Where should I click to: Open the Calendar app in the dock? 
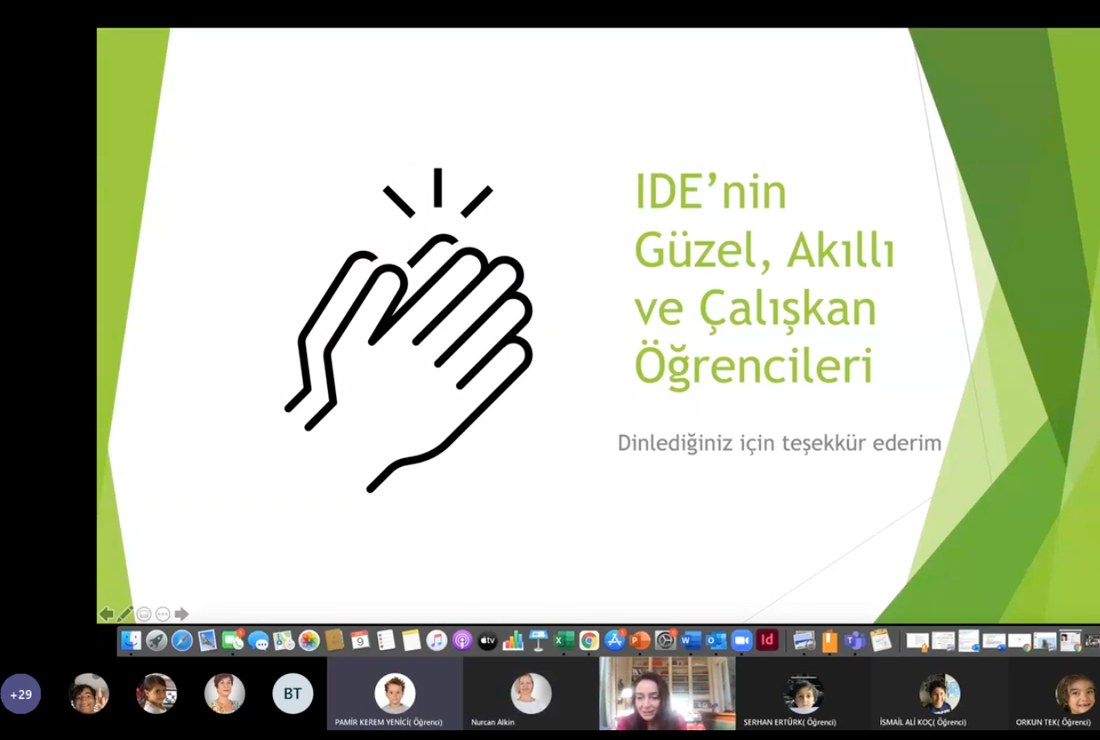pyautogui.click(x=360, y=640)
